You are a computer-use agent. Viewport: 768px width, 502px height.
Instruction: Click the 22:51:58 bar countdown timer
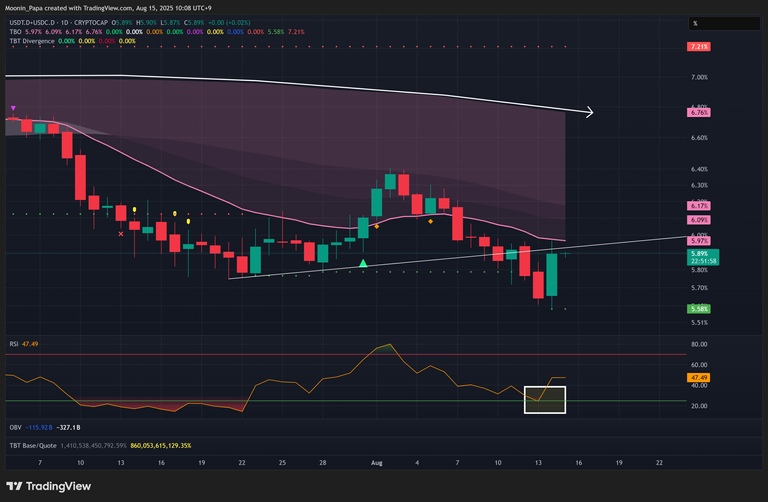pos(703,261)
